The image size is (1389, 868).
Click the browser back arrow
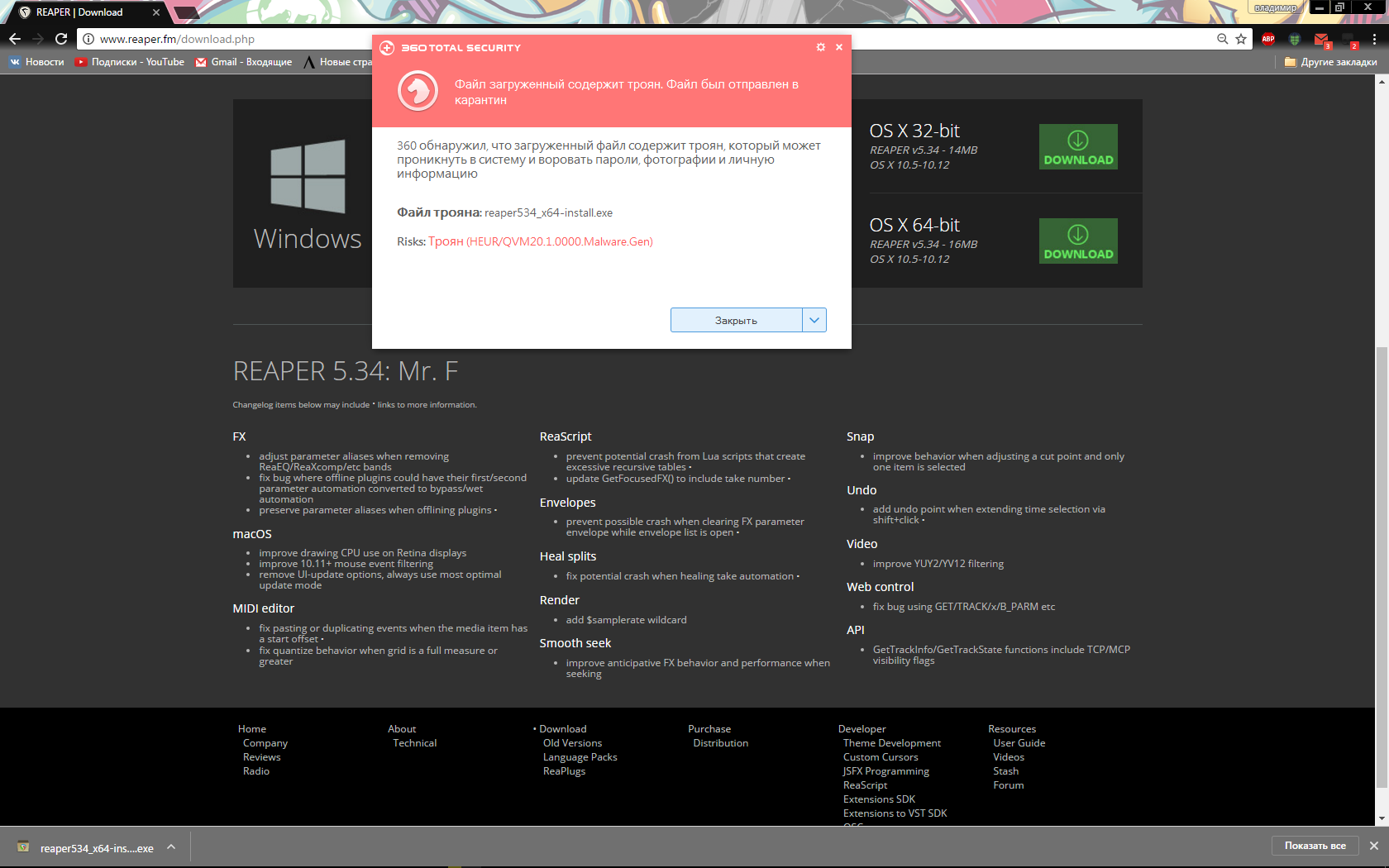tap(15, 39)
